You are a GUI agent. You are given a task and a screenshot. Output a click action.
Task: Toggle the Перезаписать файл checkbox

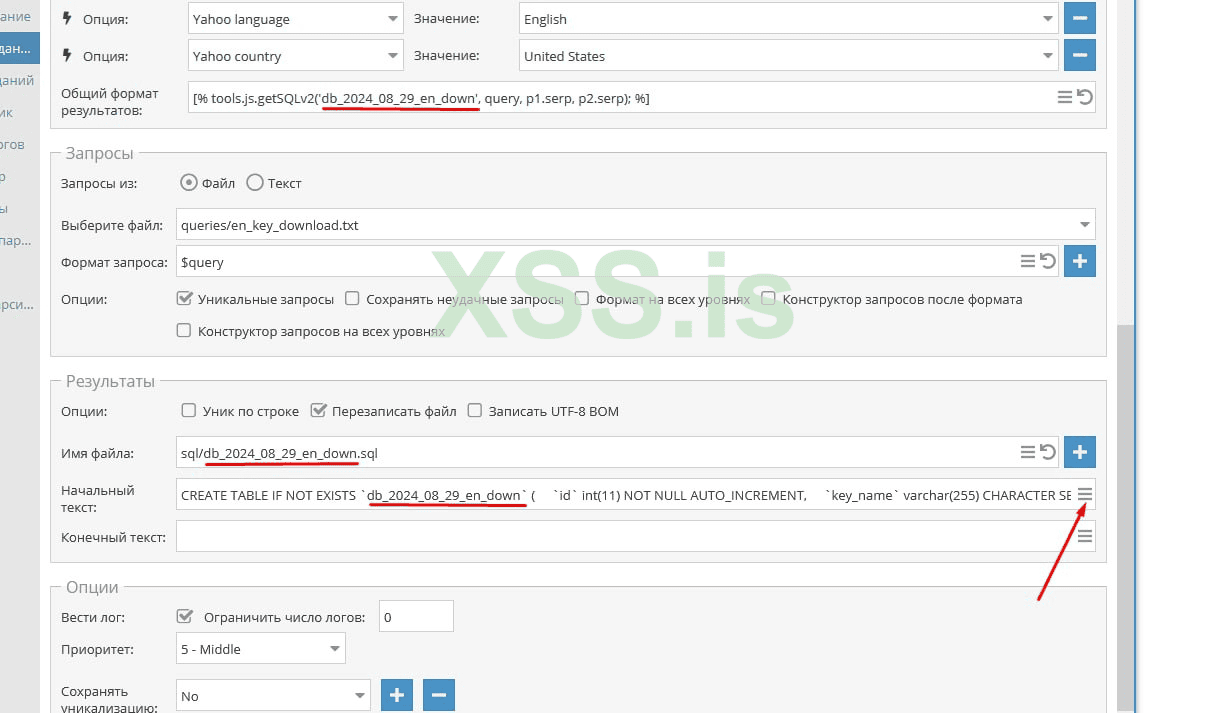tap(319, 410)
